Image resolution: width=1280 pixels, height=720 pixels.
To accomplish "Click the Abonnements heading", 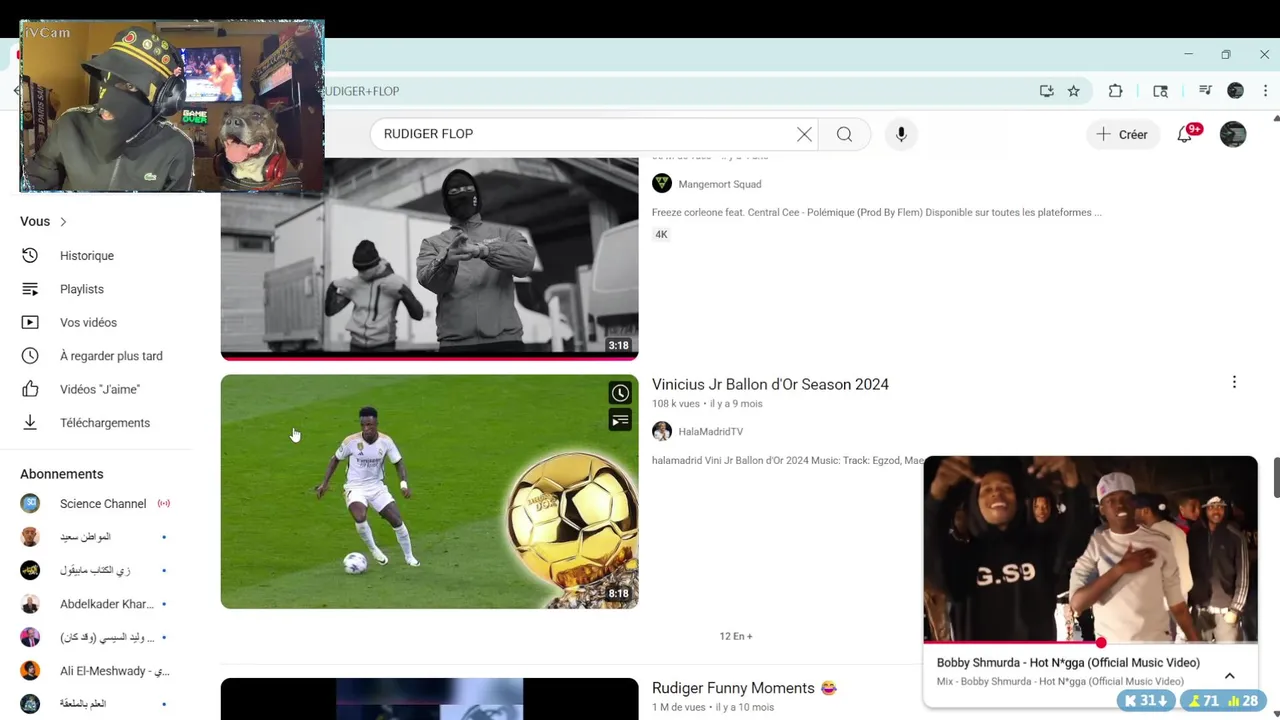I will point(62,474).
